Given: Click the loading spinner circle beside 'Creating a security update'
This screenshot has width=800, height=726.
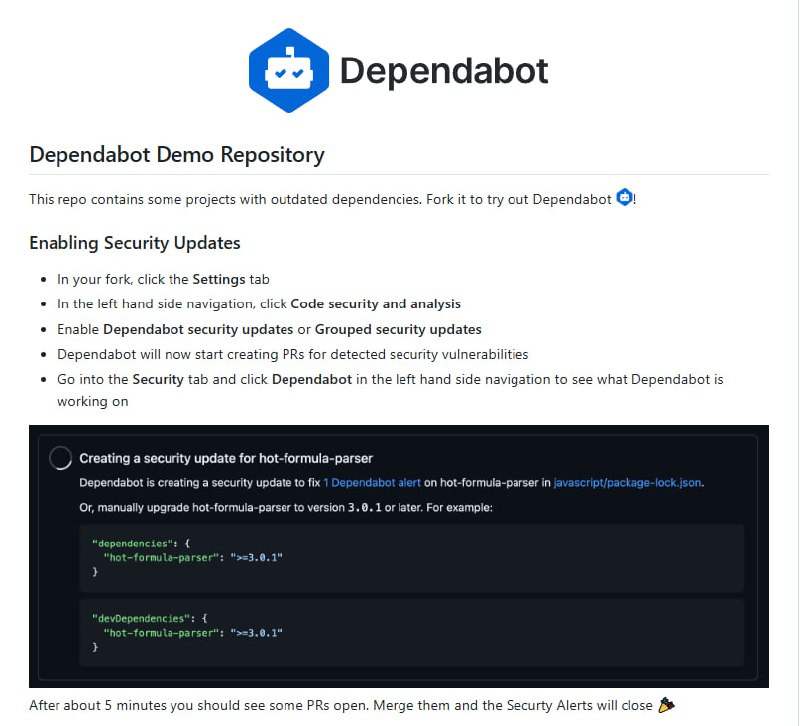Looking at the screenshot, I should [x=60, y=458].
